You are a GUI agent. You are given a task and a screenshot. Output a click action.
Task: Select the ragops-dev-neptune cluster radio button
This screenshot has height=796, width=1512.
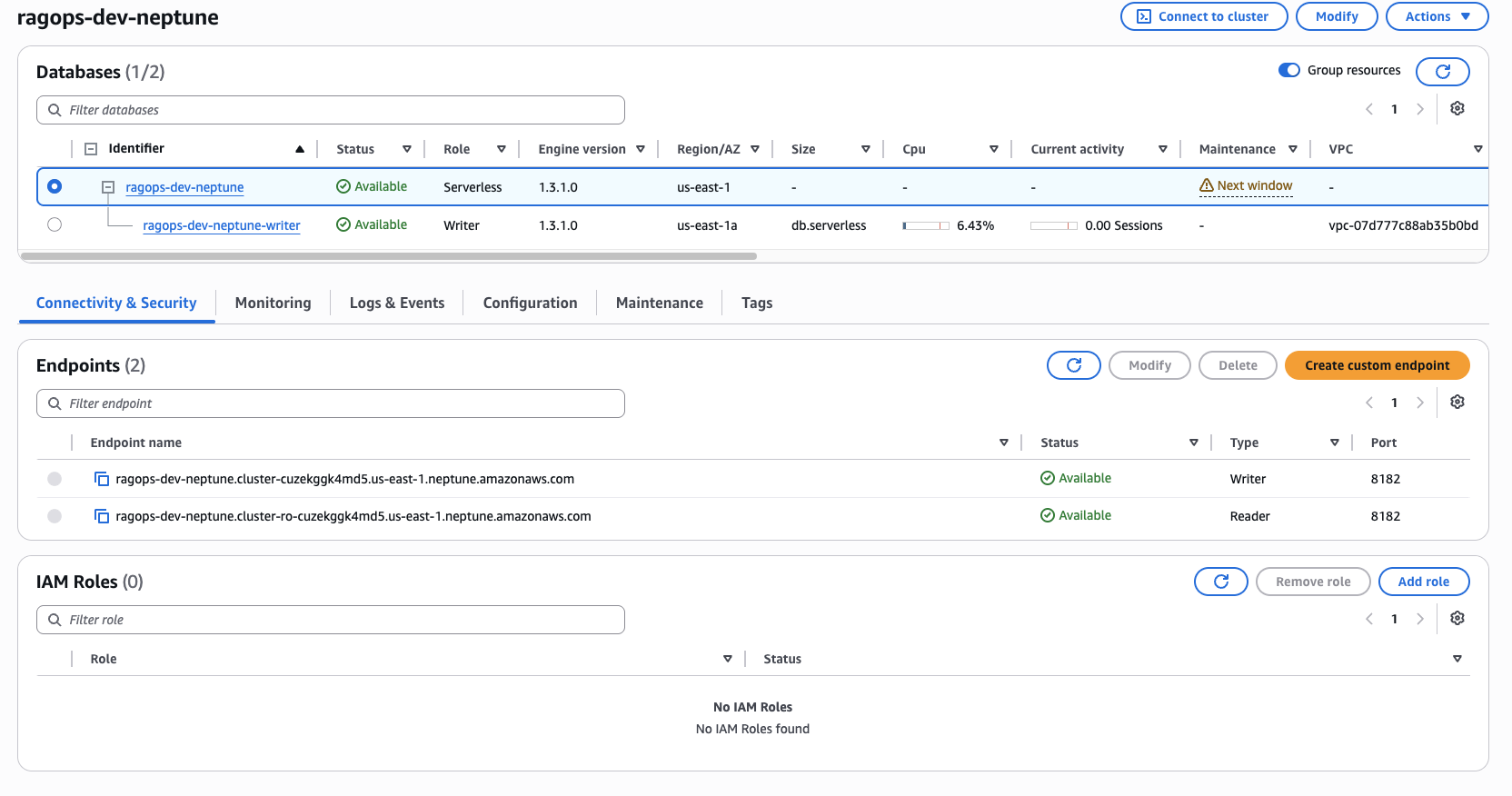point(55,186)
